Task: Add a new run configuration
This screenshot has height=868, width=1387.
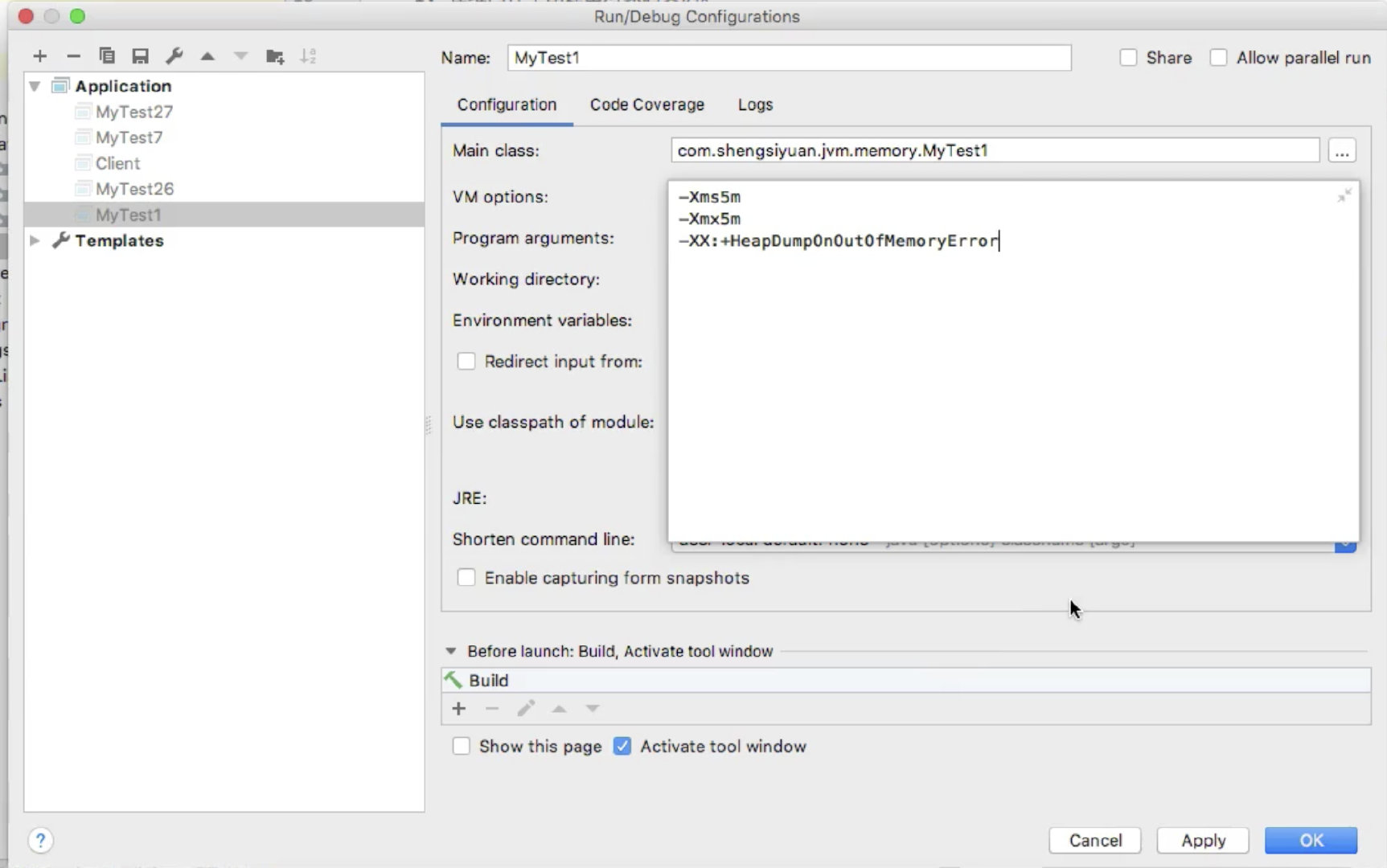Action: [40, 56]
